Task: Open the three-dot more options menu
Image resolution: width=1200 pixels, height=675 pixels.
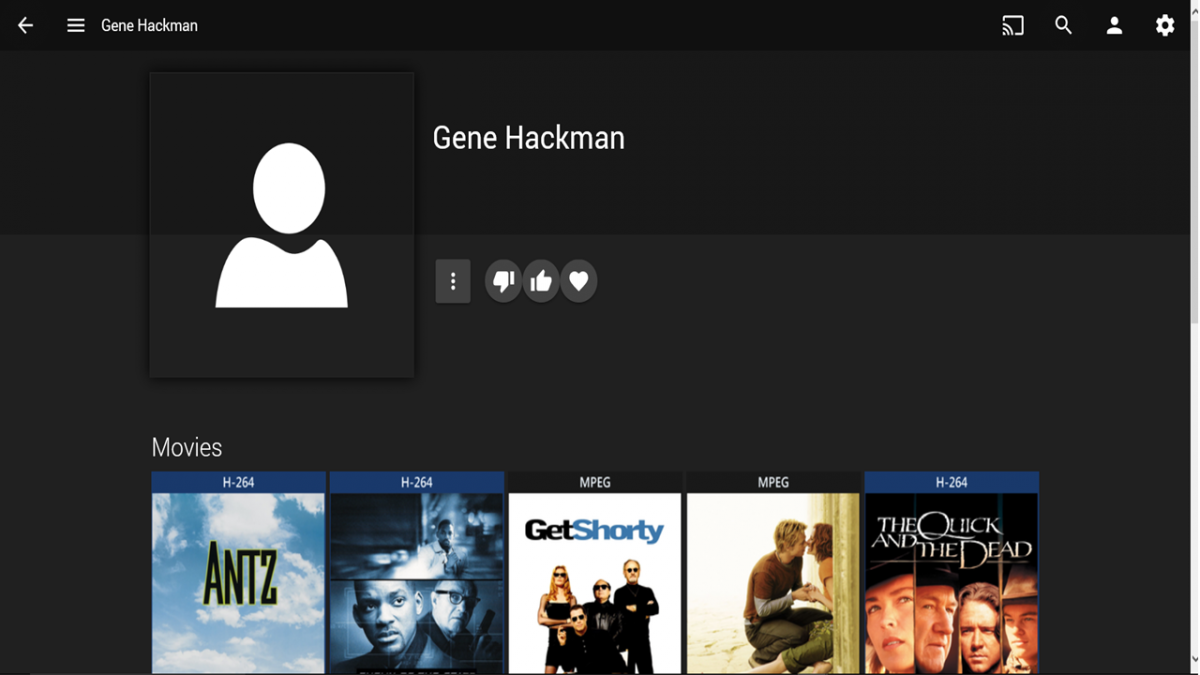Action: [453, 281]
